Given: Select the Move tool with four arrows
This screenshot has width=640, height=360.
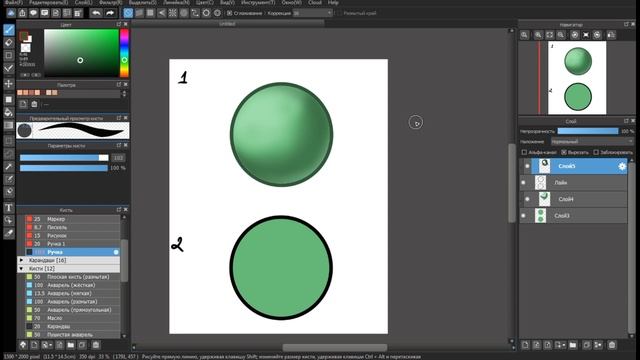Looking at the screenshot, I should [x=9, y=84].
